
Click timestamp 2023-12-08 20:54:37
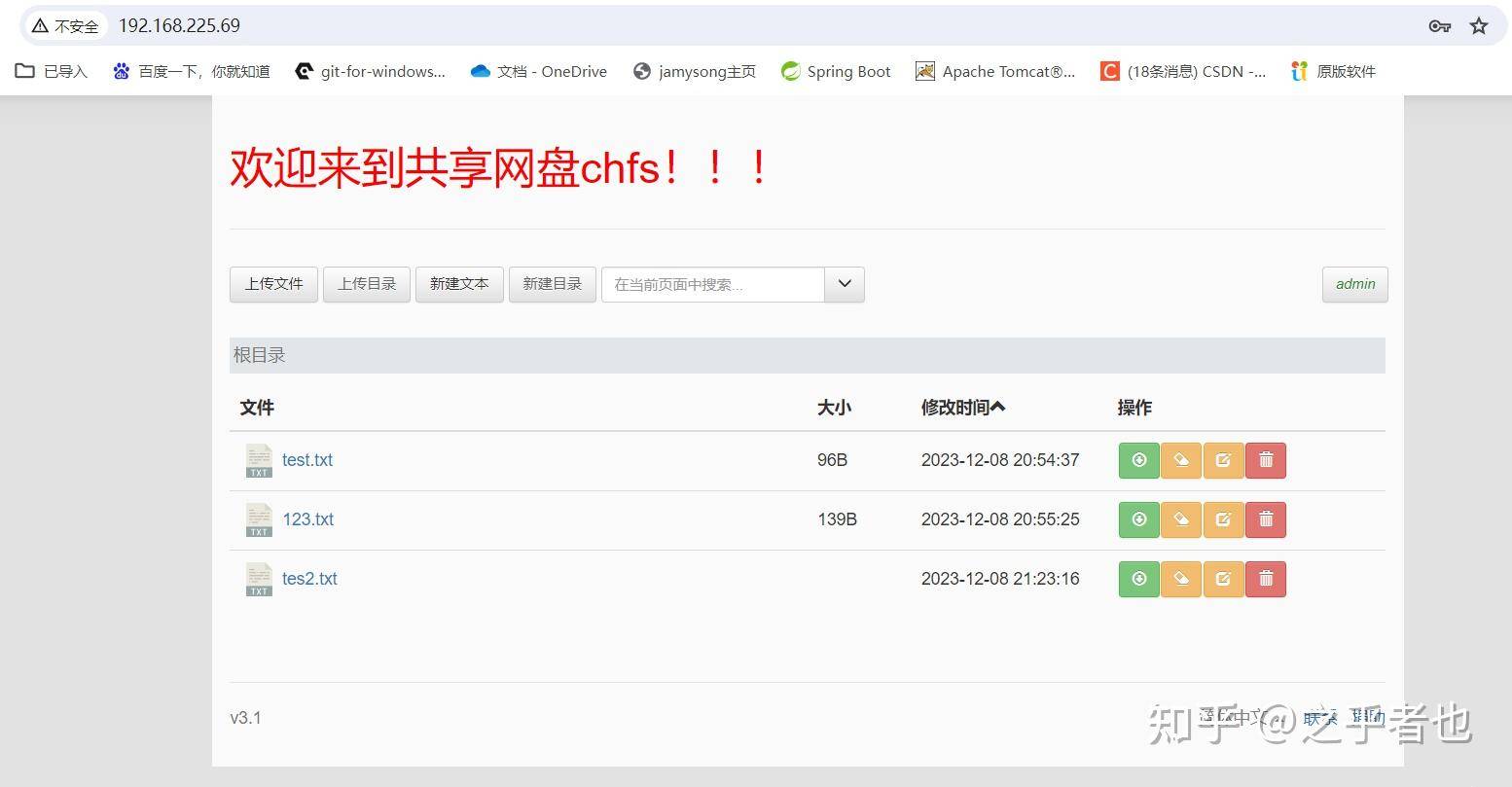(1000, 460)
